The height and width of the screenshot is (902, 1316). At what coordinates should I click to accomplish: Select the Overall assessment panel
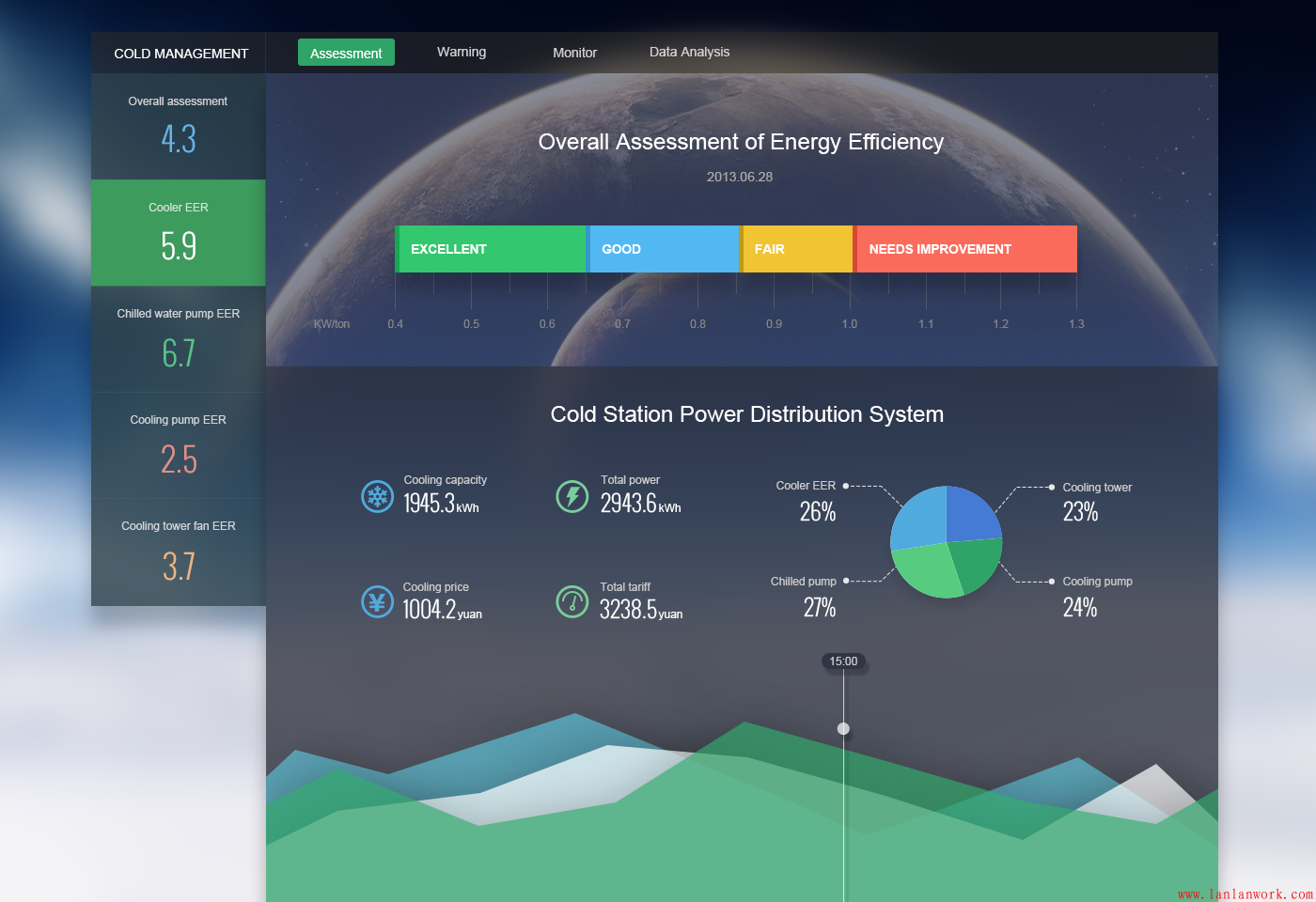click(x=179, y=127)
